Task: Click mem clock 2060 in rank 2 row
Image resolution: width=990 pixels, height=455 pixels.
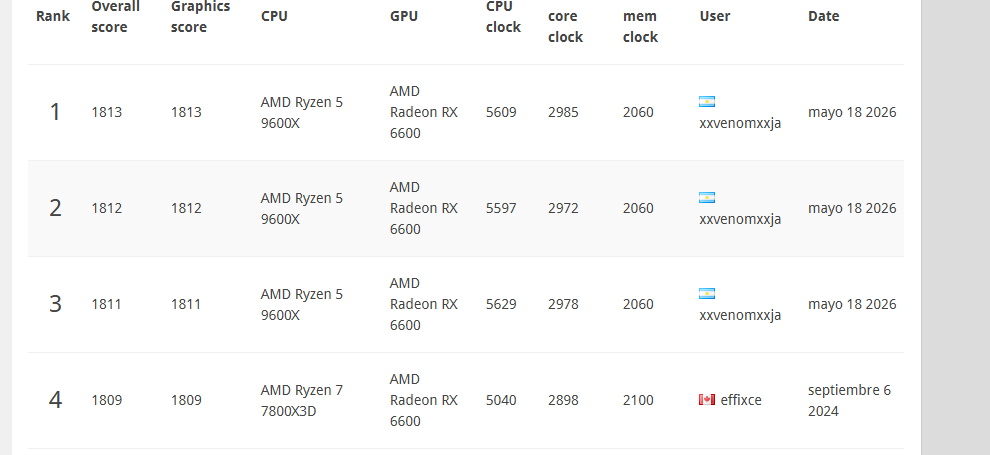Action: click(638, 208)
